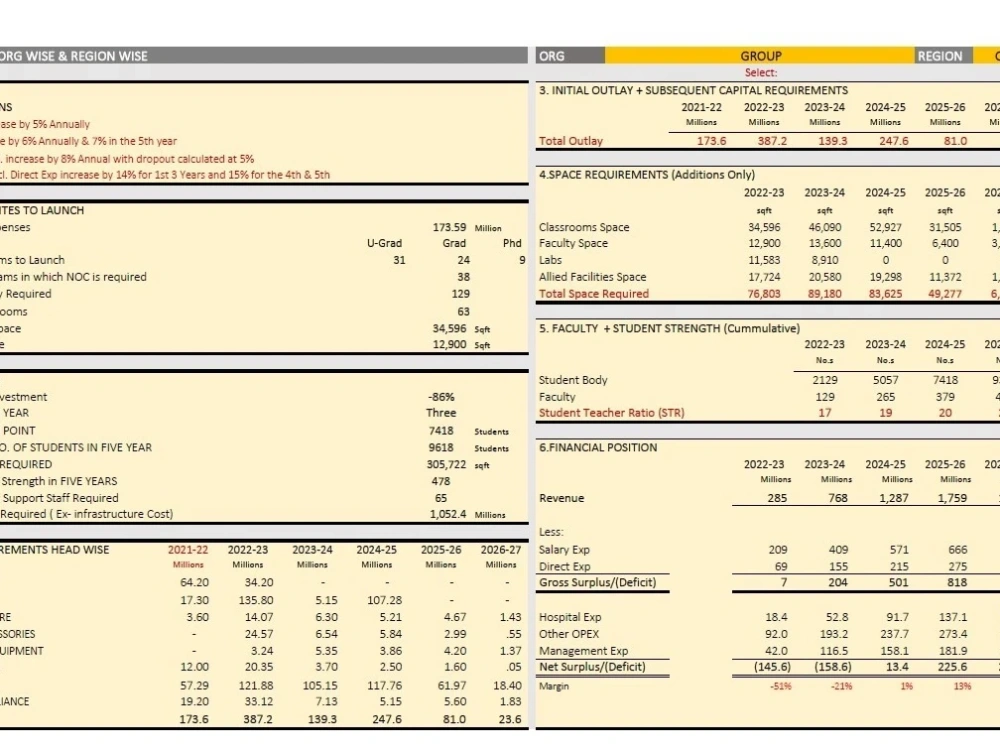Click Hospital Exp value 52.8
1000x750 pixels.
pos(837,617)
